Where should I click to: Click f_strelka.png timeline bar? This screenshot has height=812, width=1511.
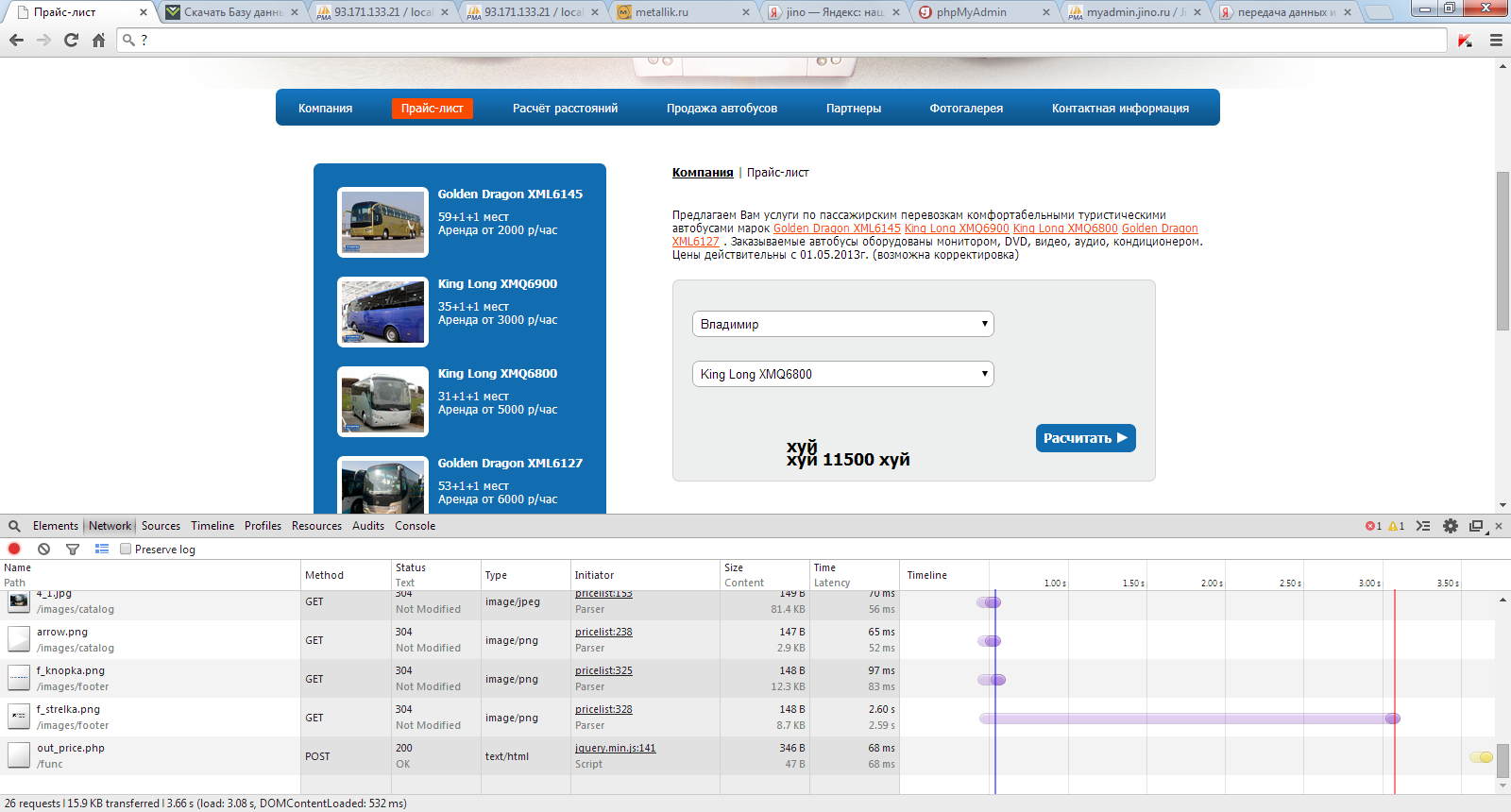click(x=1189, y=719)
